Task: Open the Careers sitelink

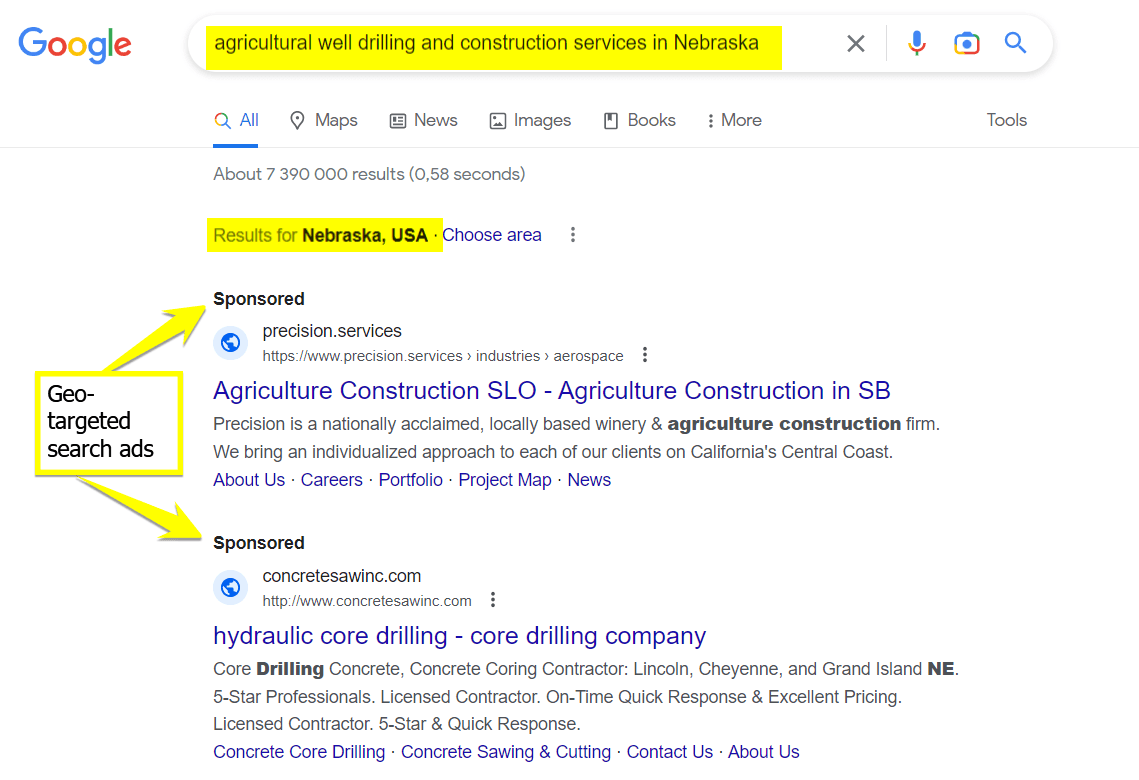Action: pyautogui.click(x=331, y=480)
